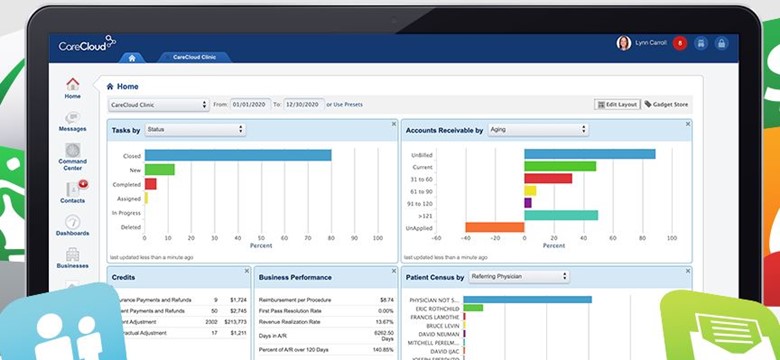
Task: Open the red notifications badge
Action: 680,43
